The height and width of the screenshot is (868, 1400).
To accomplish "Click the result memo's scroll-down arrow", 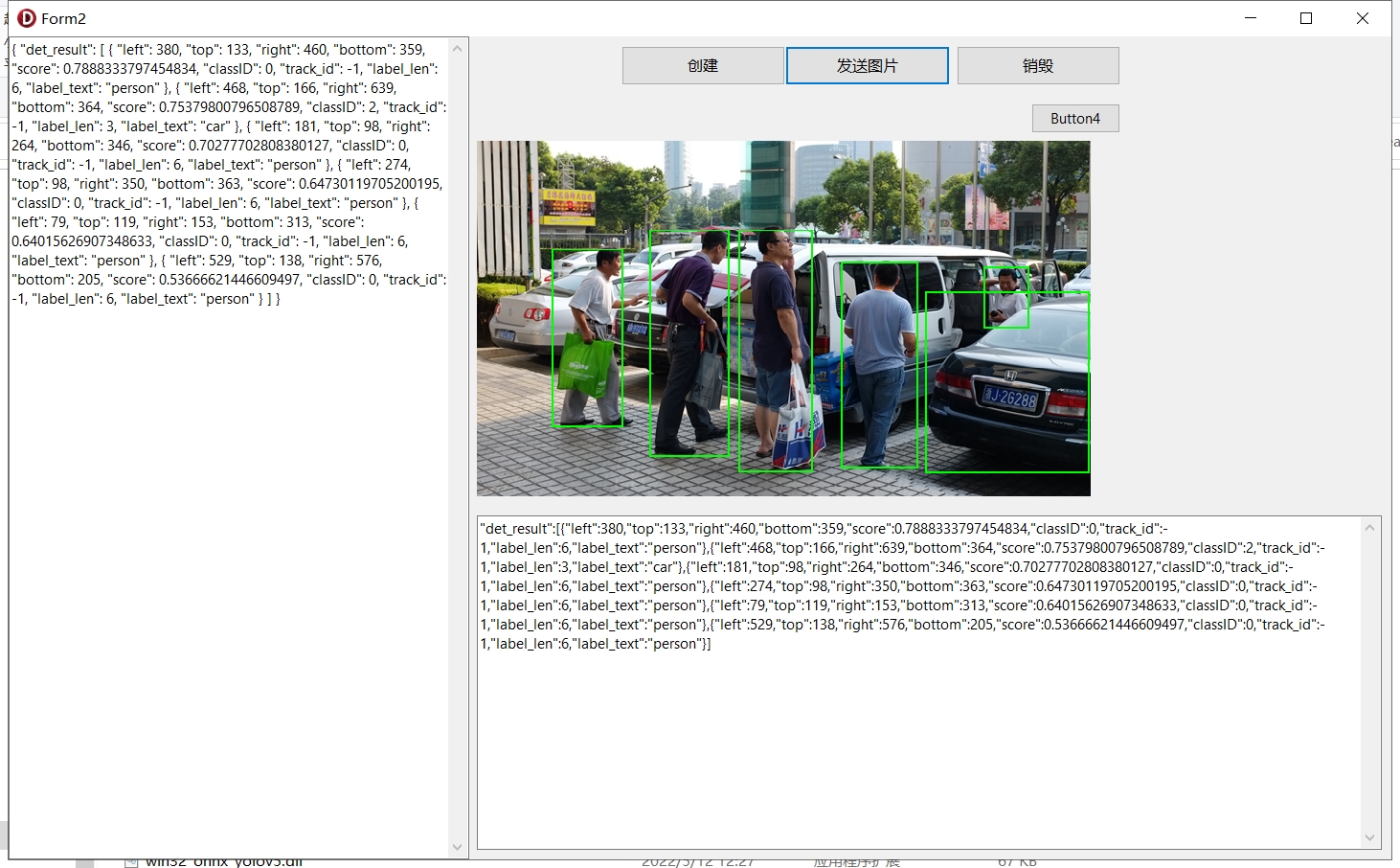I will pyautogui.click(x=1371, y=835).
